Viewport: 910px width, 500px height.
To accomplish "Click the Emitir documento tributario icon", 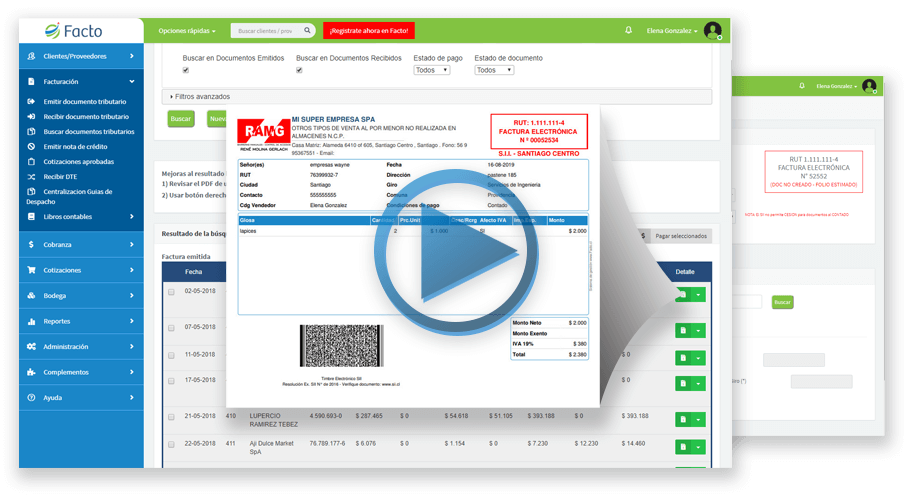I will pos(34,102).
